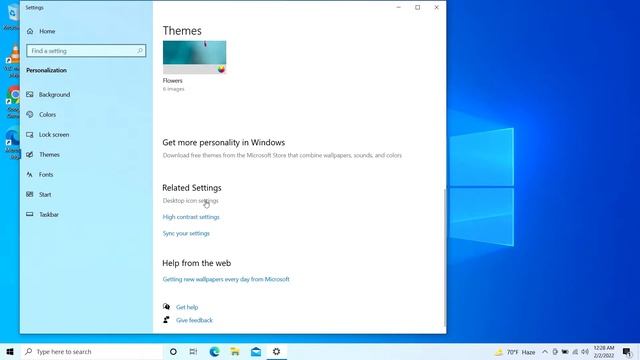Click the battery icon in system tray
Screen dimensions: 640x360
pos(565,352)
